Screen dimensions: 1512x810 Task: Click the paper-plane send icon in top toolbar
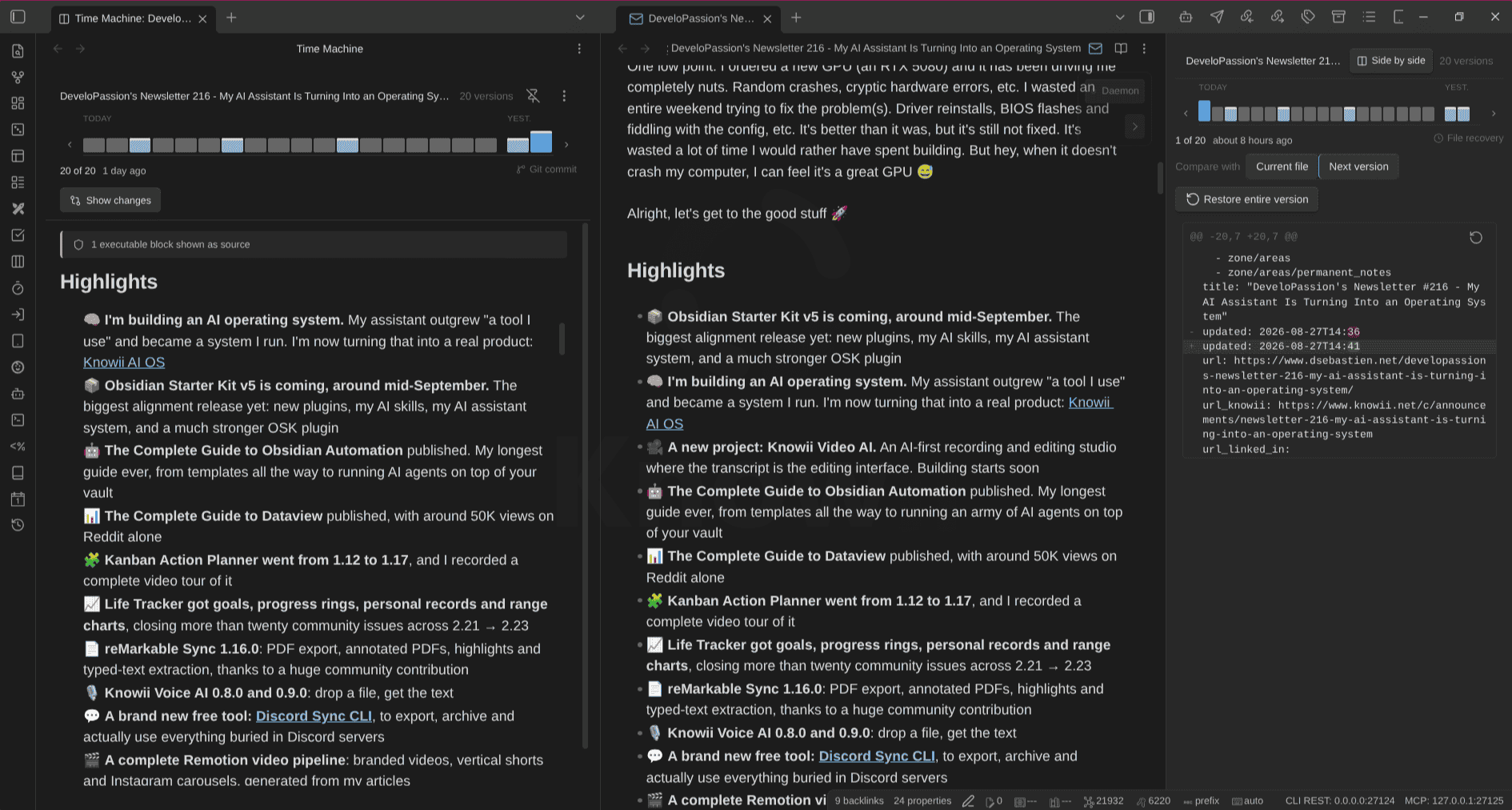1217,17
